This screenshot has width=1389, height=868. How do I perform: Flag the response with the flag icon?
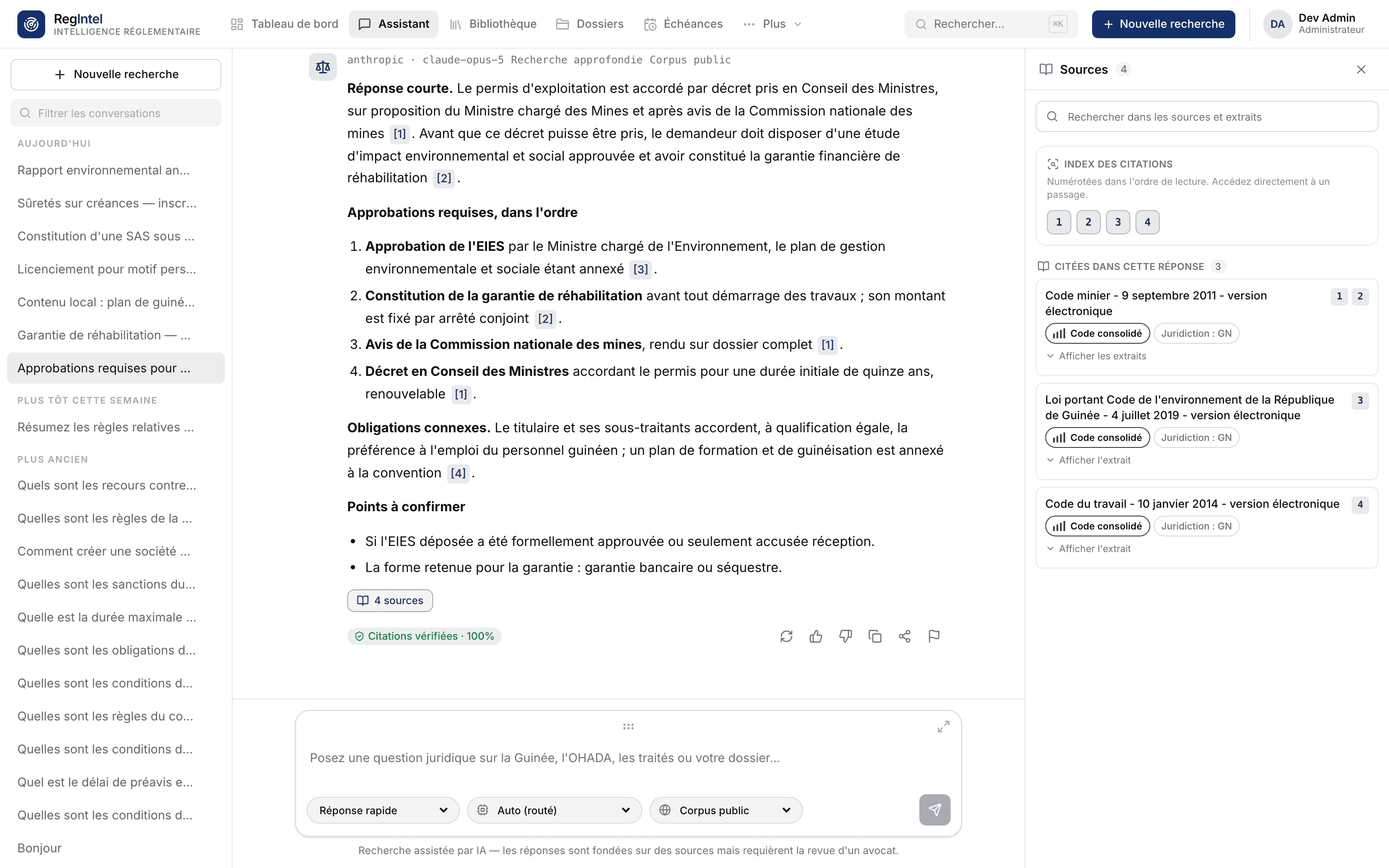click(x=934, y=636)
